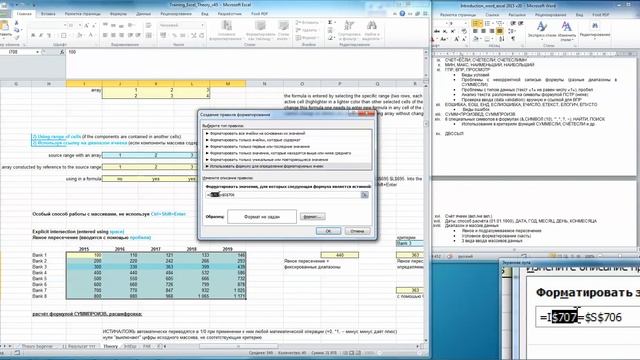
Task: Click the fx Insert Function button
Action: coord(62,52)
